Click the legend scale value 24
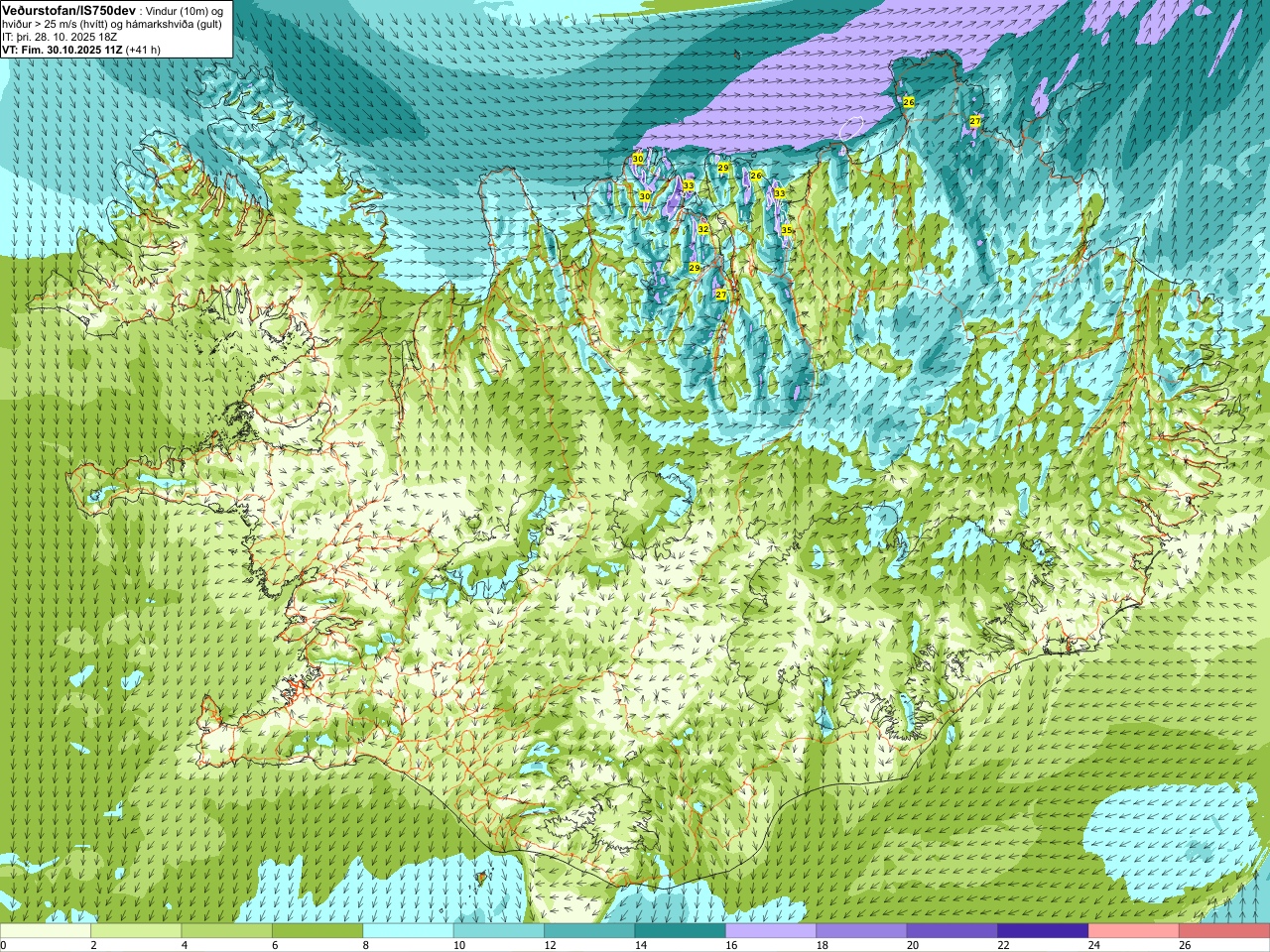This screenshot has width=1270, height=952. pos(1094,945)
